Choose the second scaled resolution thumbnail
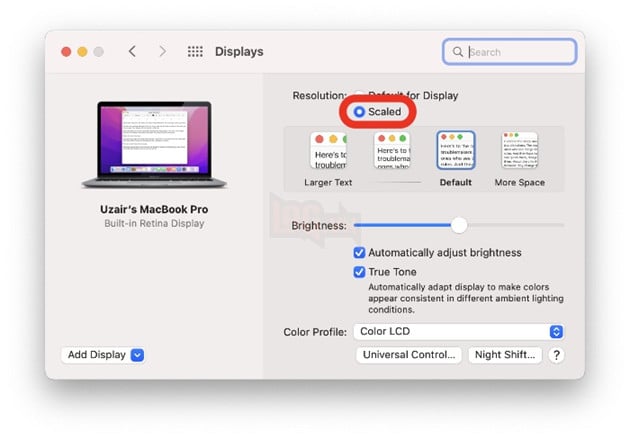Image resolution: width=630 pixels, height=439 pixels. 392,151
